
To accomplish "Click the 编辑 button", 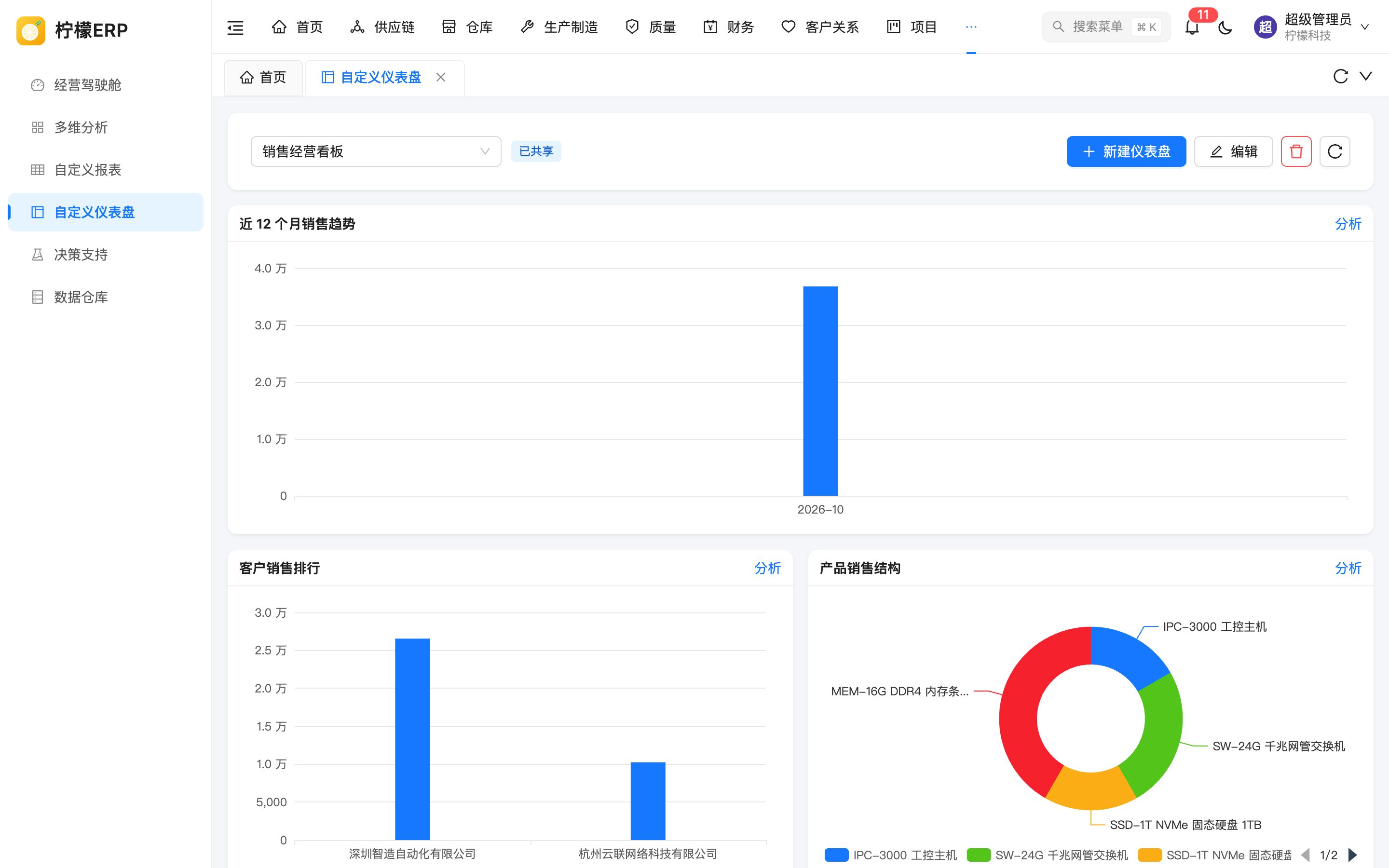I will [x=1233, y=151].
